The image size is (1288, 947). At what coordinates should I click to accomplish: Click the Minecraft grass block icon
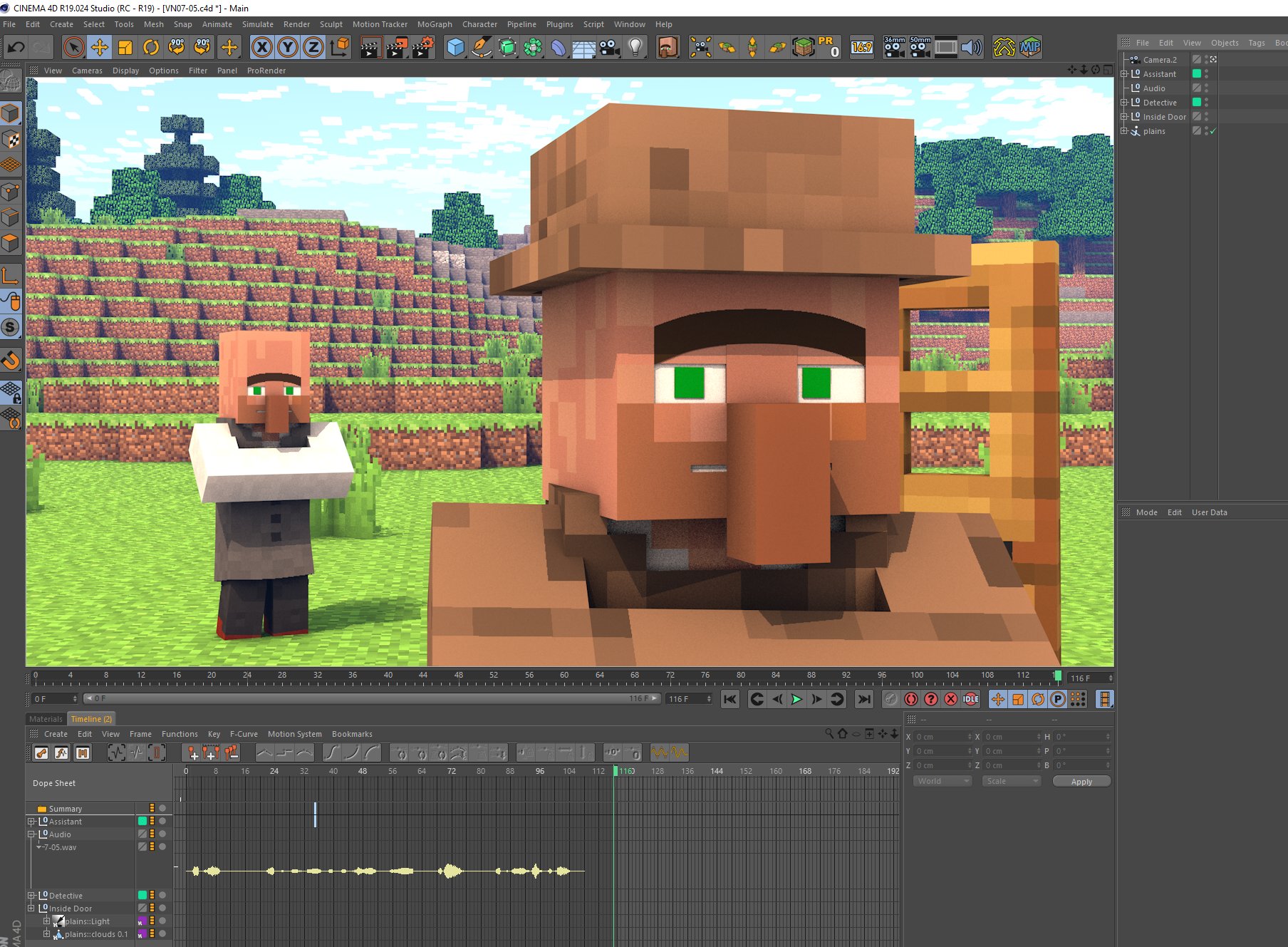click(804, 48)
